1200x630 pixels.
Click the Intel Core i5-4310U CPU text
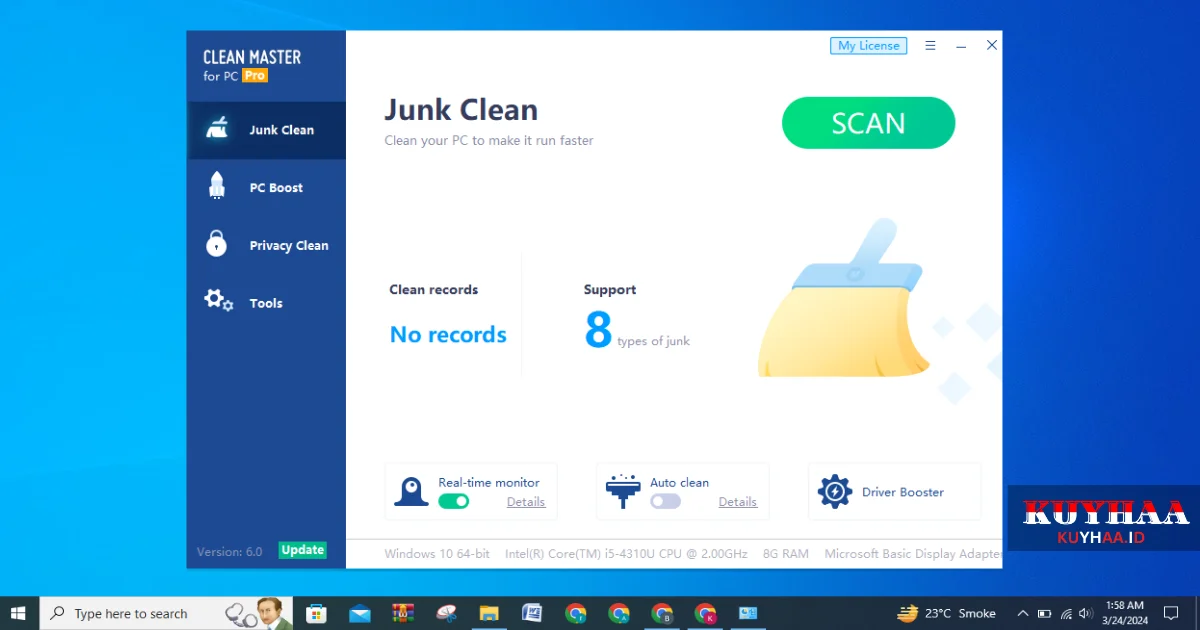point(626,553)
